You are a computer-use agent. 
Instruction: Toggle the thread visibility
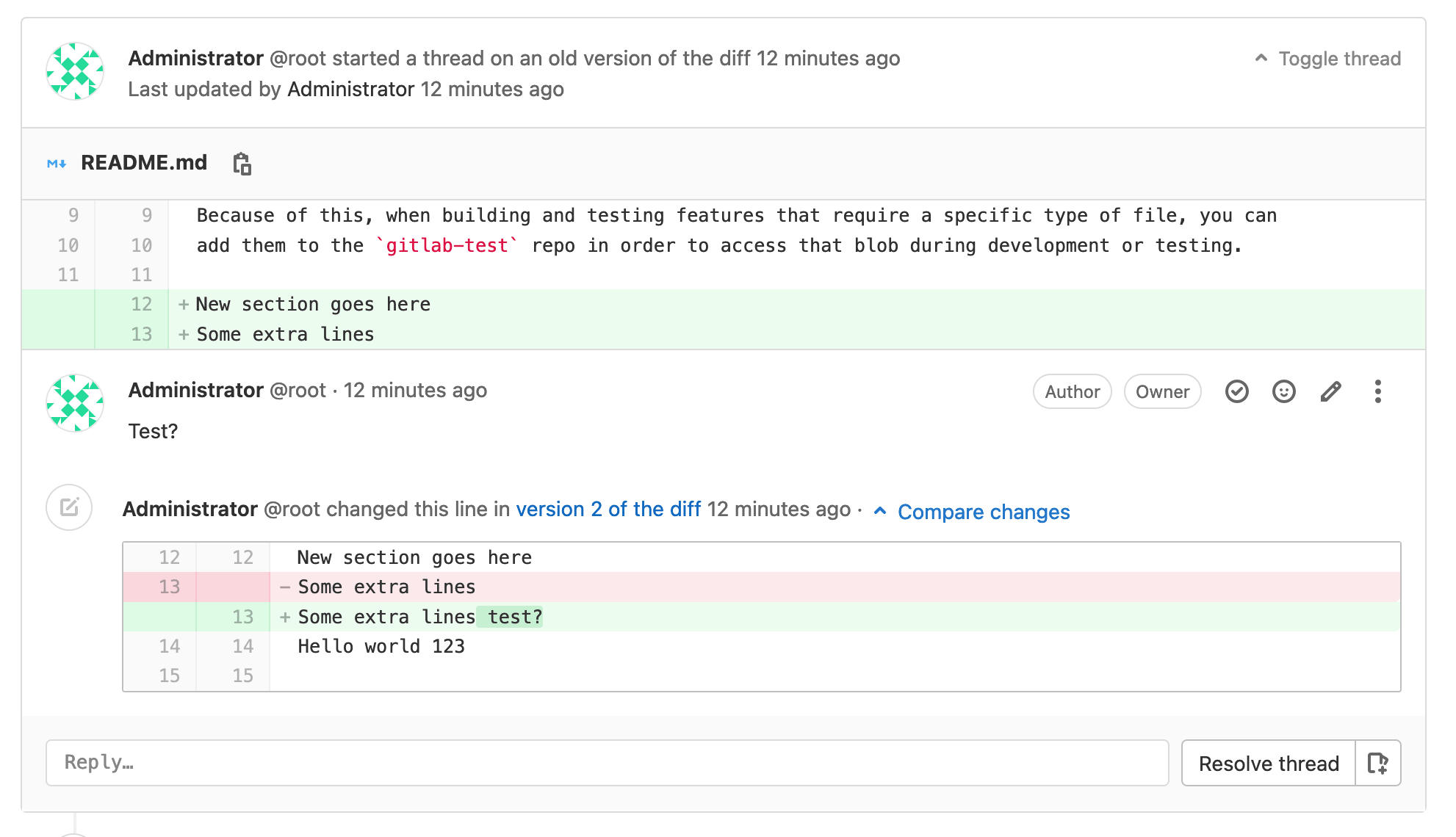click(1338, 58)
